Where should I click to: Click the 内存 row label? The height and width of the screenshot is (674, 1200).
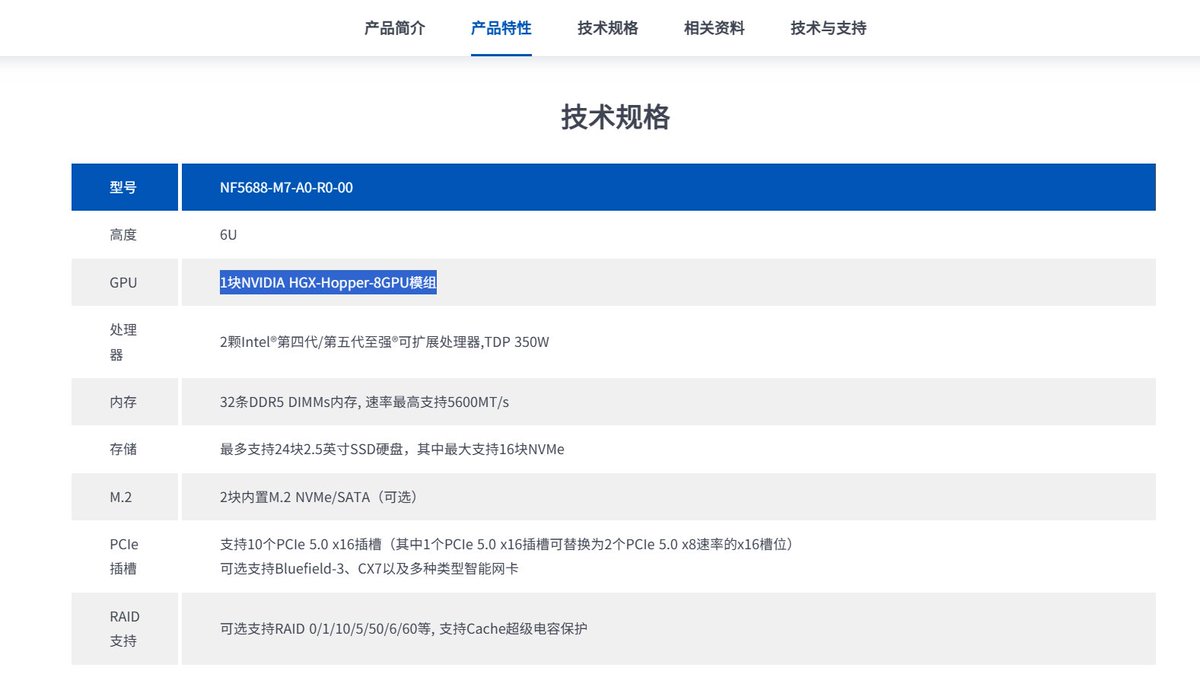pos(124,402)
